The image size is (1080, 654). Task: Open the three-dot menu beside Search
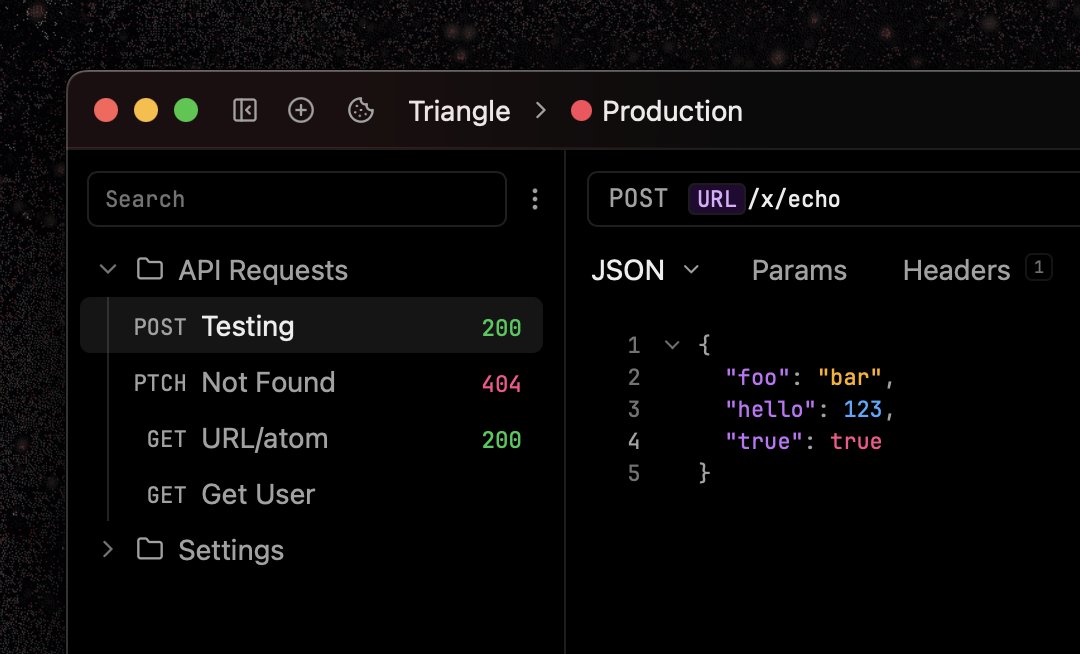pos(534,200)
